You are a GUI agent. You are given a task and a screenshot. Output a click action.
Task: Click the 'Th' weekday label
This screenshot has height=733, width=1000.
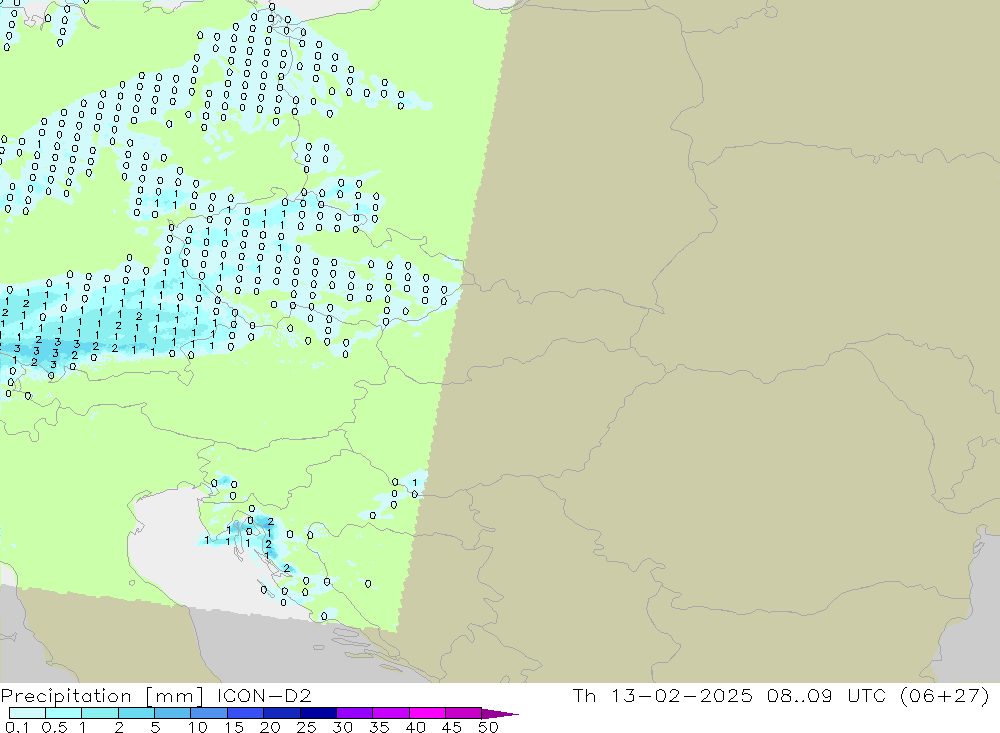tap(584, 695)
